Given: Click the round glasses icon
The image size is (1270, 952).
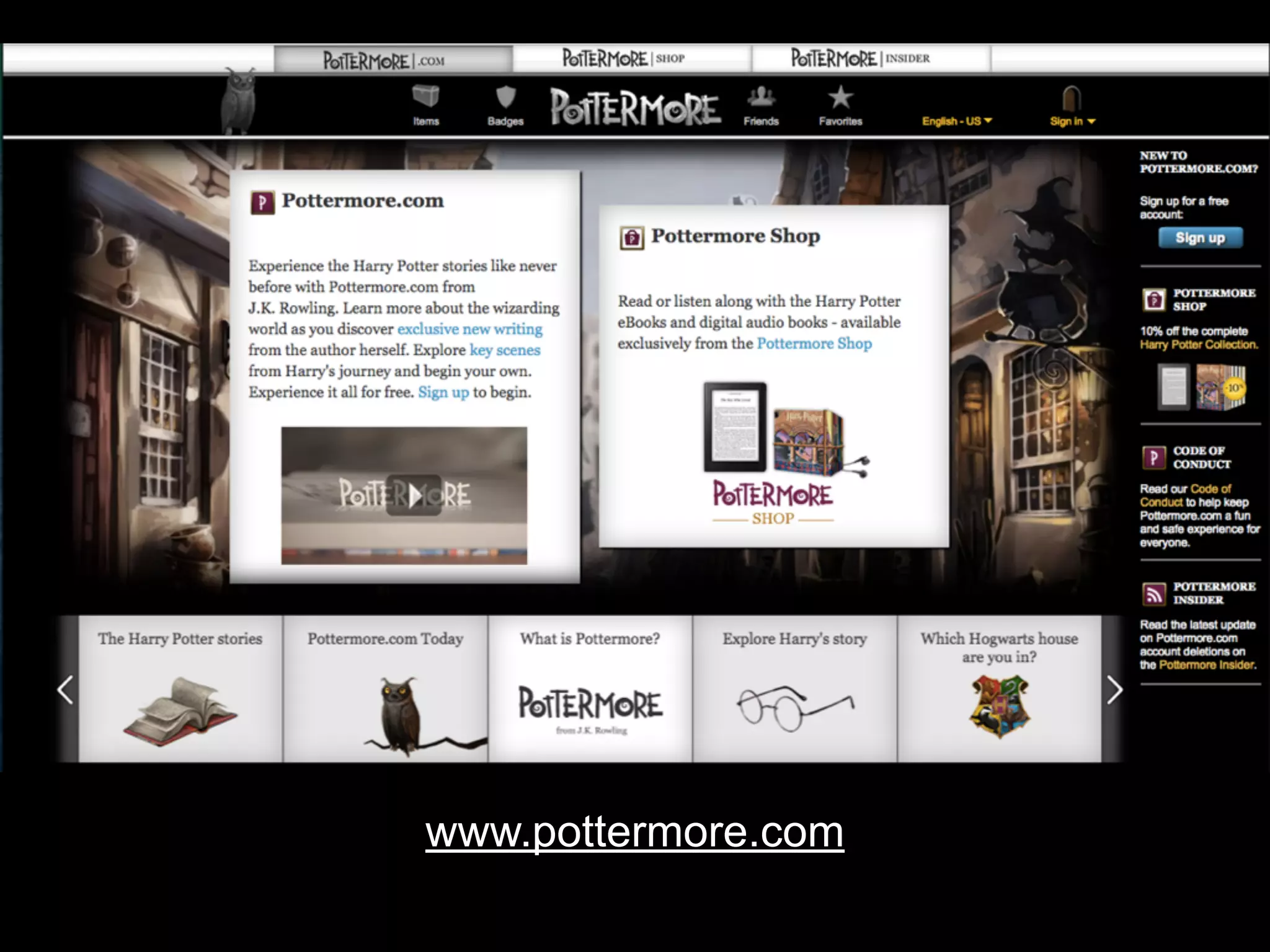Looking at the screenshot, I should click(x=796, y=708).
